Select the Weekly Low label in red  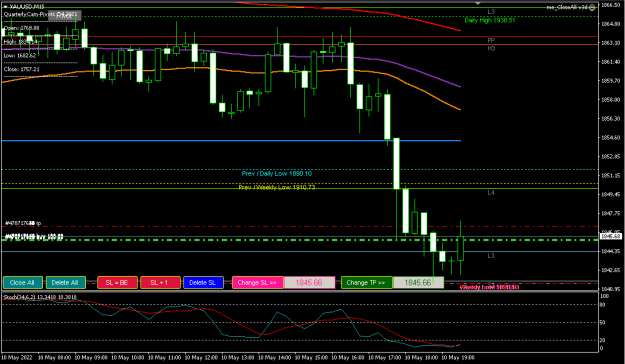click(x=489, y=287)
